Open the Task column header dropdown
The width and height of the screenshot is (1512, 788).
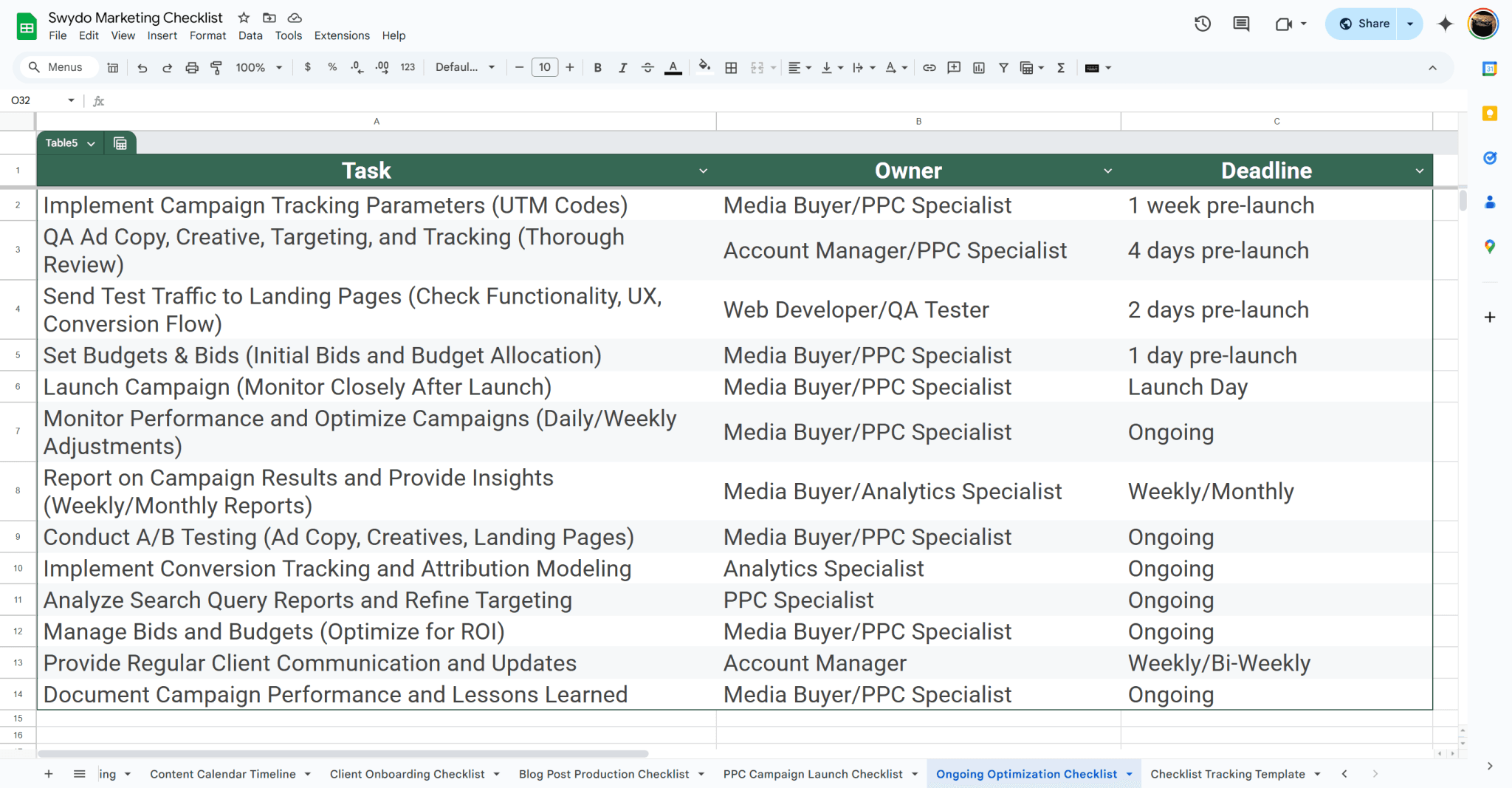point(703,170)
